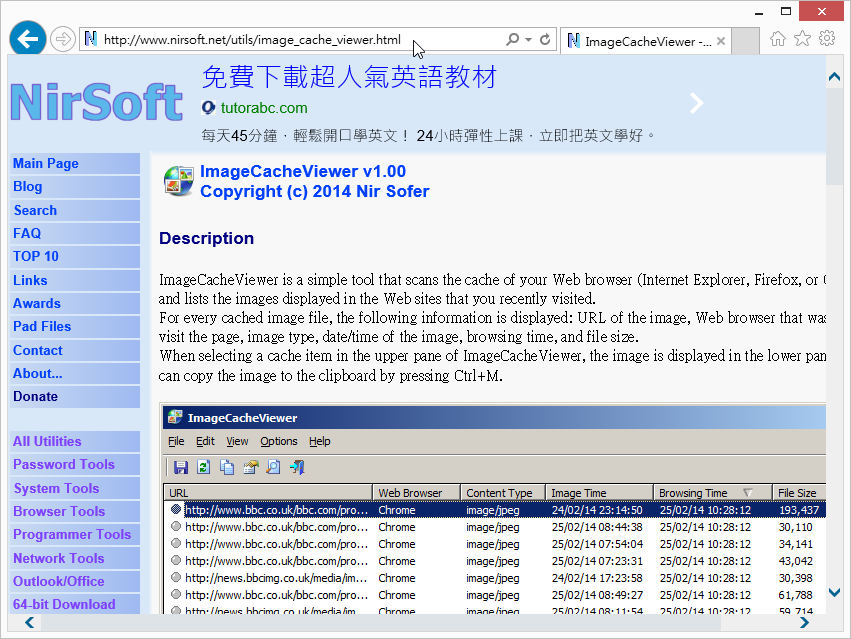
Task: Open System Tools category link
Action: pyautogui.click(x=75, y=488)
